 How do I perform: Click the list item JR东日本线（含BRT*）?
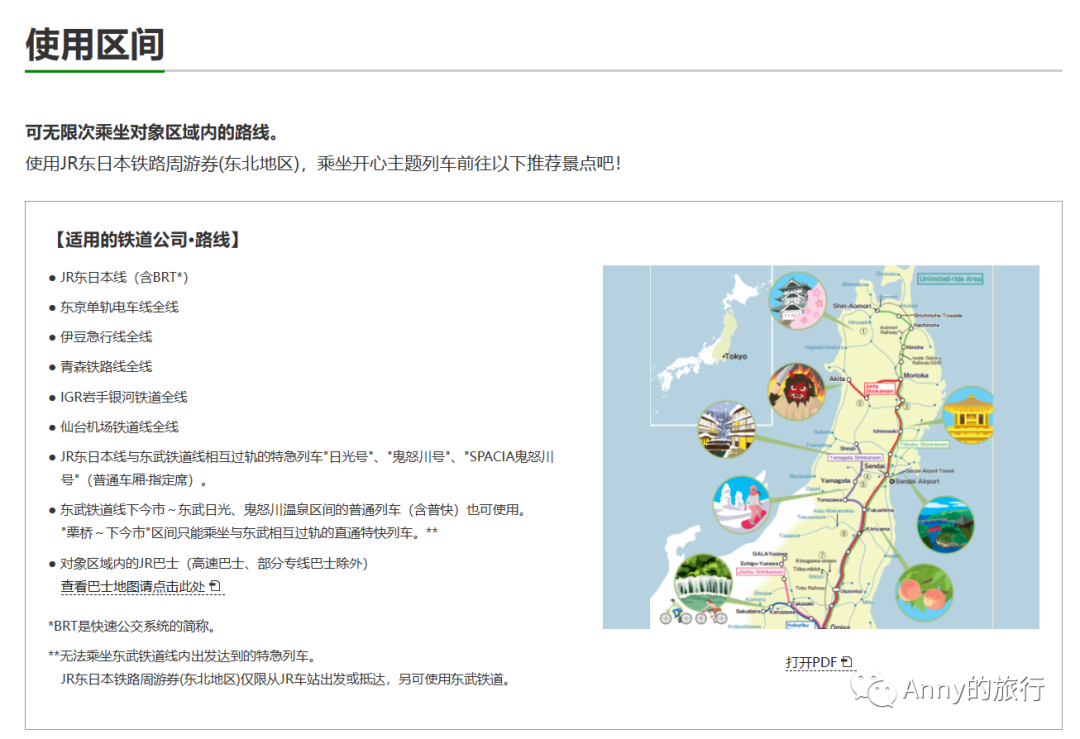pyautogui.click(x=124, y=277)
